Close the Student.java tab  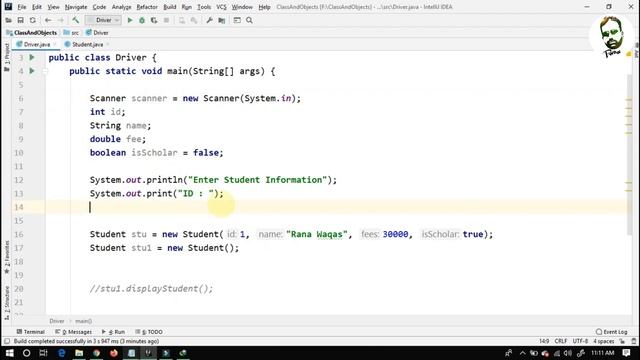point(108,44)
